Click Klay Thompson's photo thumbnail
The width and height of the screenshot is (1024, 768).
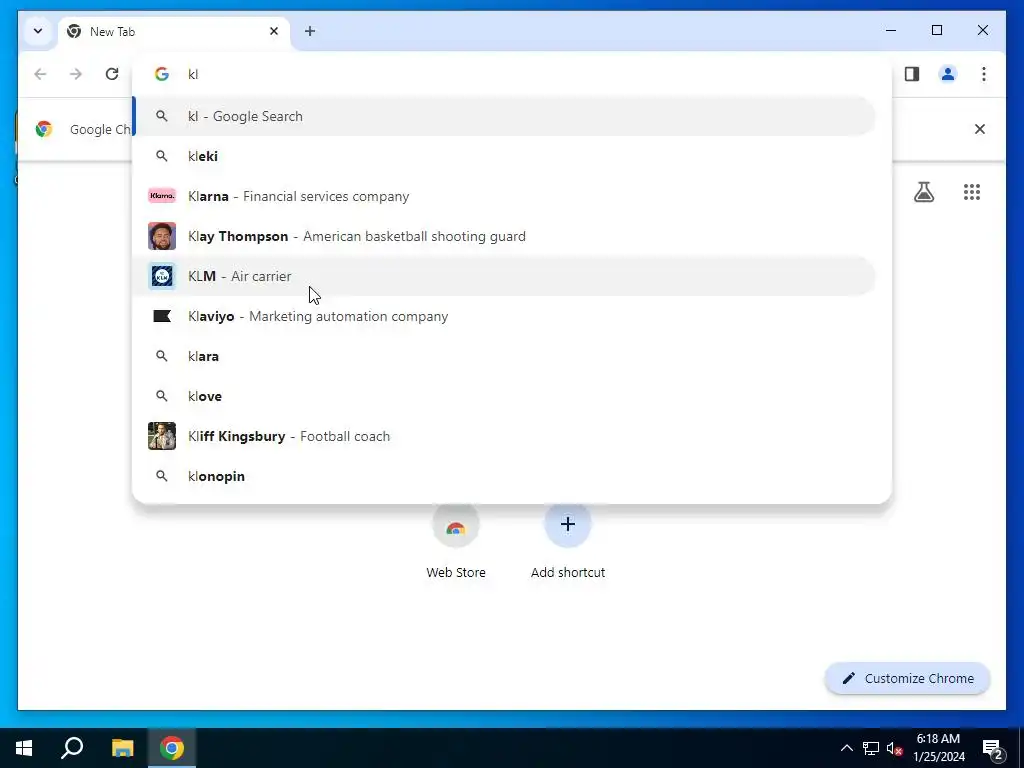(x=162, y=236)
